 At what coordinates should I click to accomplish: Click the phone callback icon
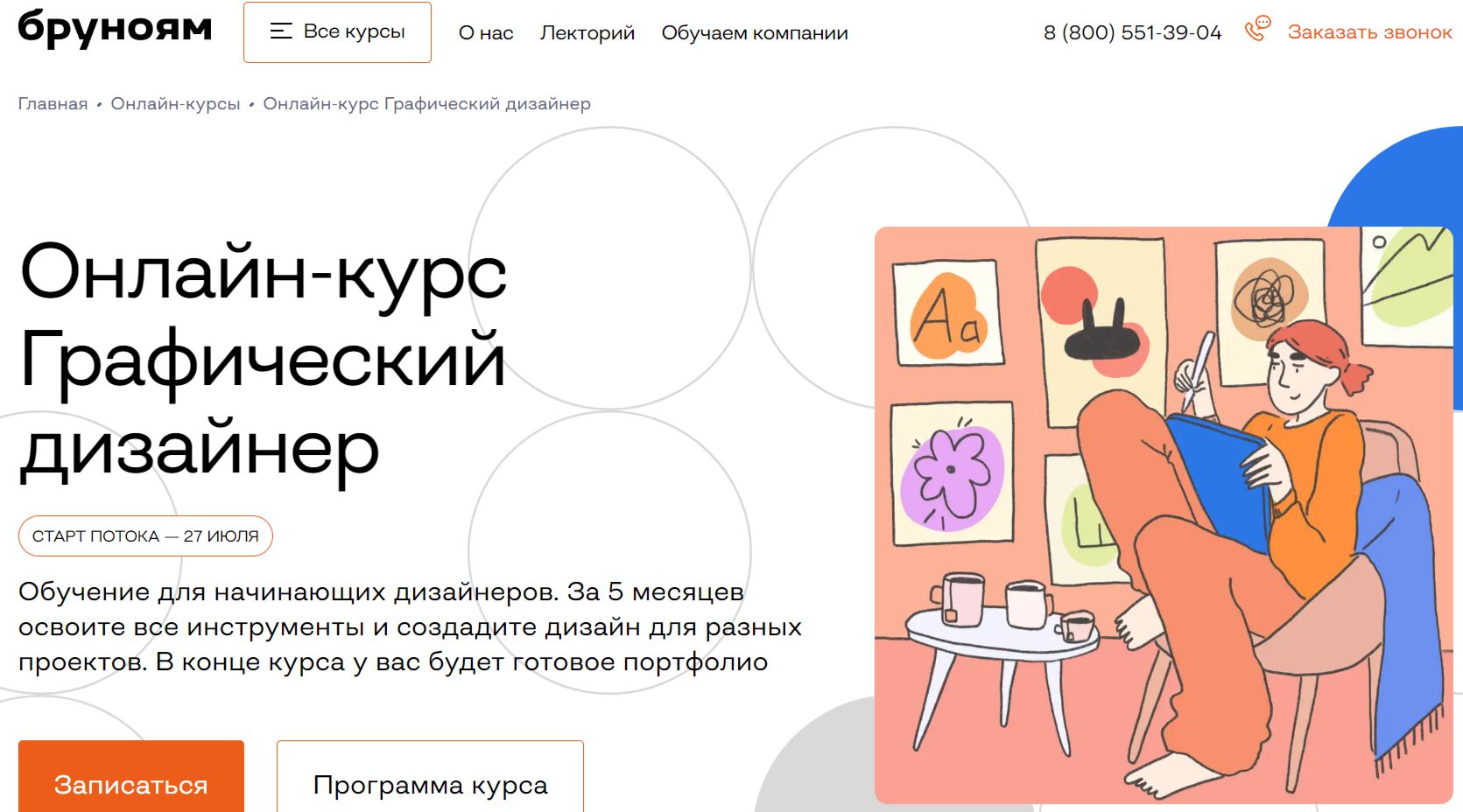coord(1258,29)
